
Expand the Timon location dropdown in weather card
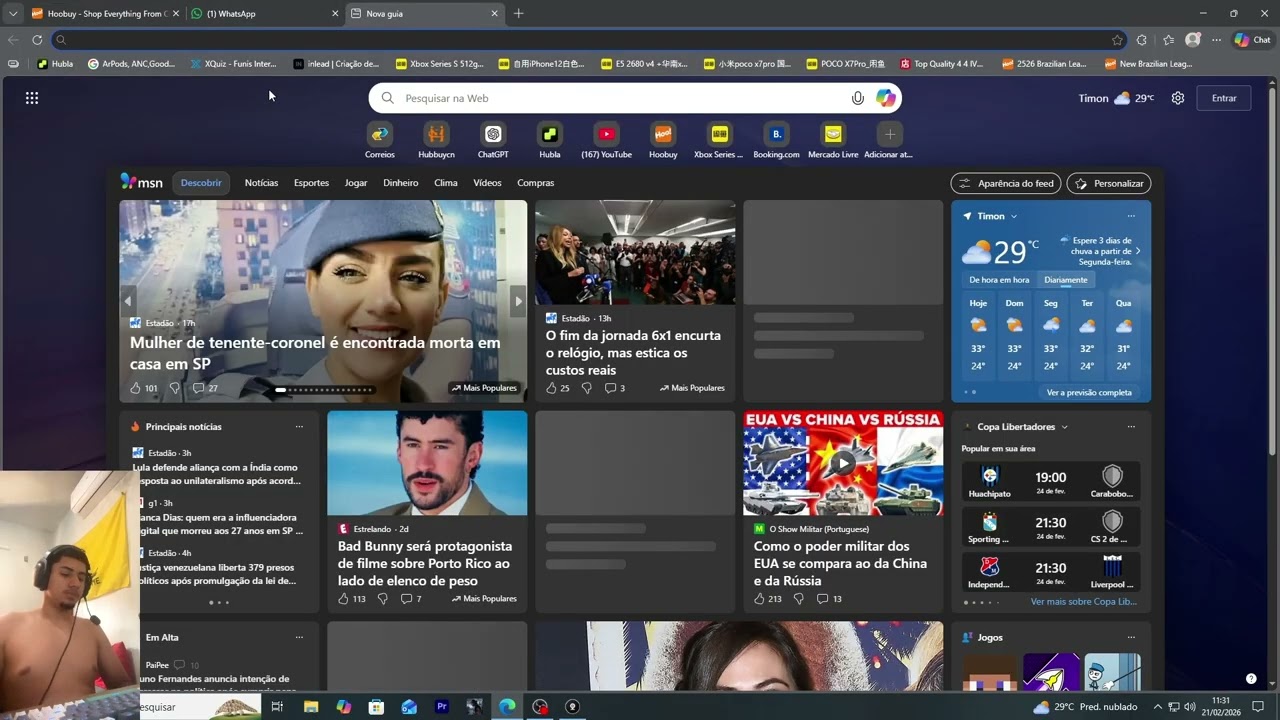(1014, 216)
